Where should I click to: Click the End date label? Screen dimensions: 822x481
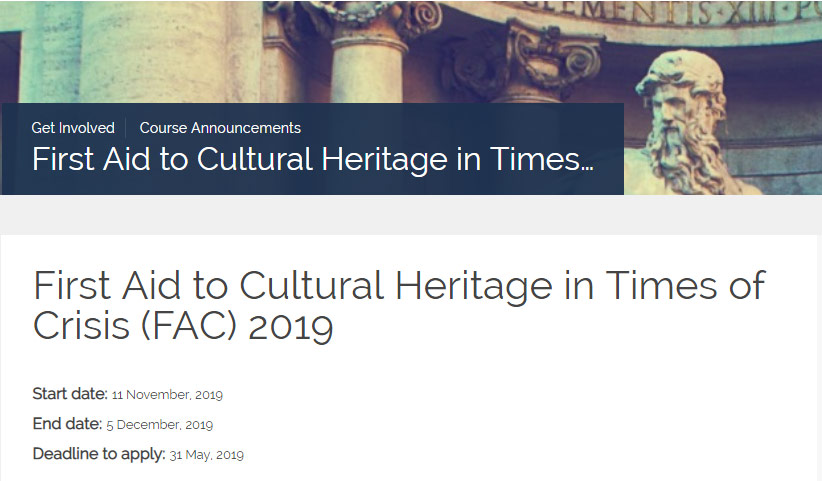(x=67, y=423)
